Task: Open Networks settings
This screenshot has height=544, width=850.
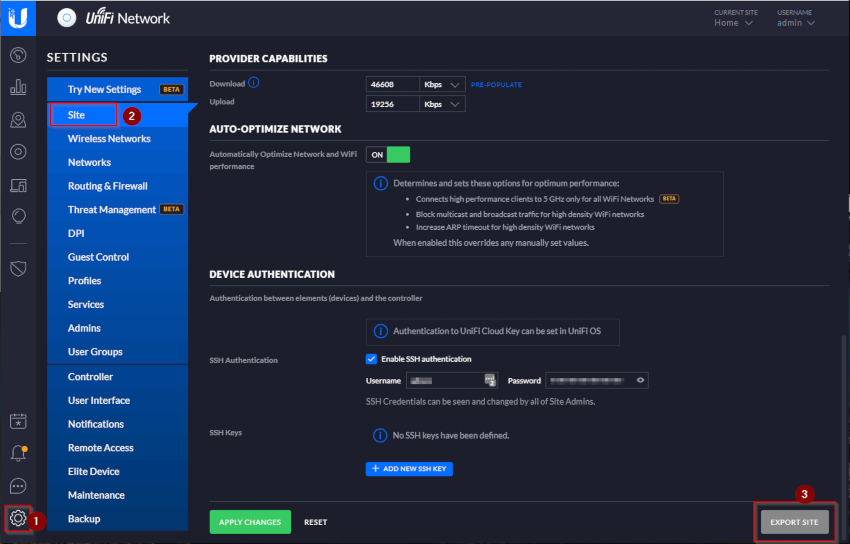Action: point(118,163)
